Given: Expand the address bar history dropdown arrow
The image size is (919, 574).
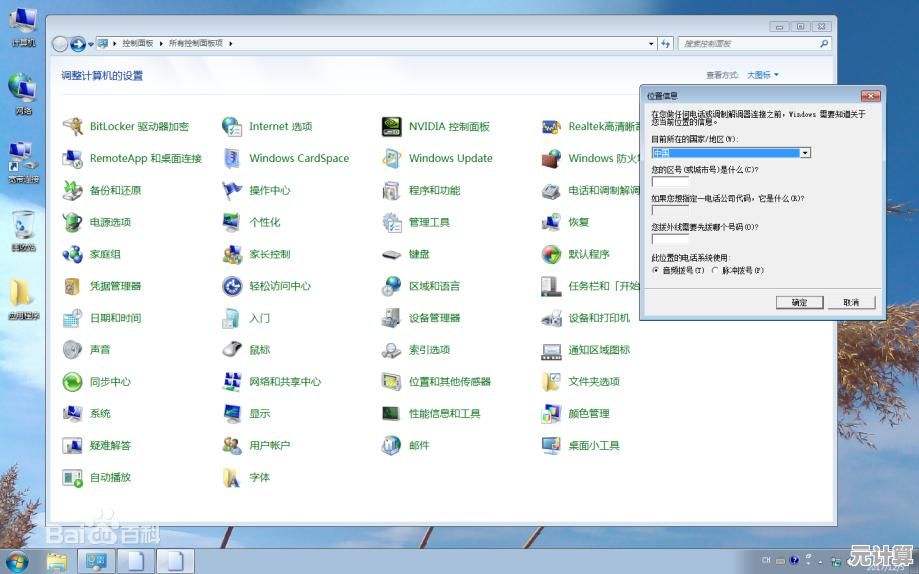Looking at the screenshot, I should (x=652, y=44).
